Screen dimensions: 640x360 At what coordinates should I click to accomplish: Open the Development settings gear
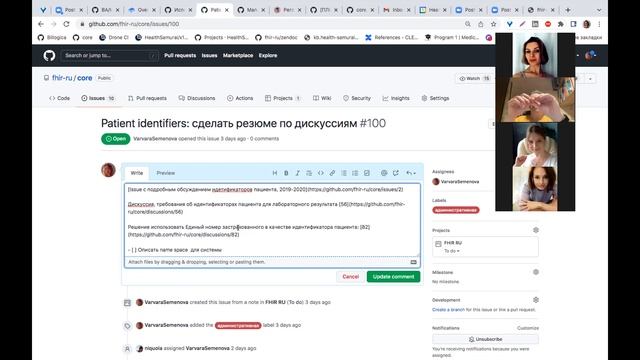(536, 300)
